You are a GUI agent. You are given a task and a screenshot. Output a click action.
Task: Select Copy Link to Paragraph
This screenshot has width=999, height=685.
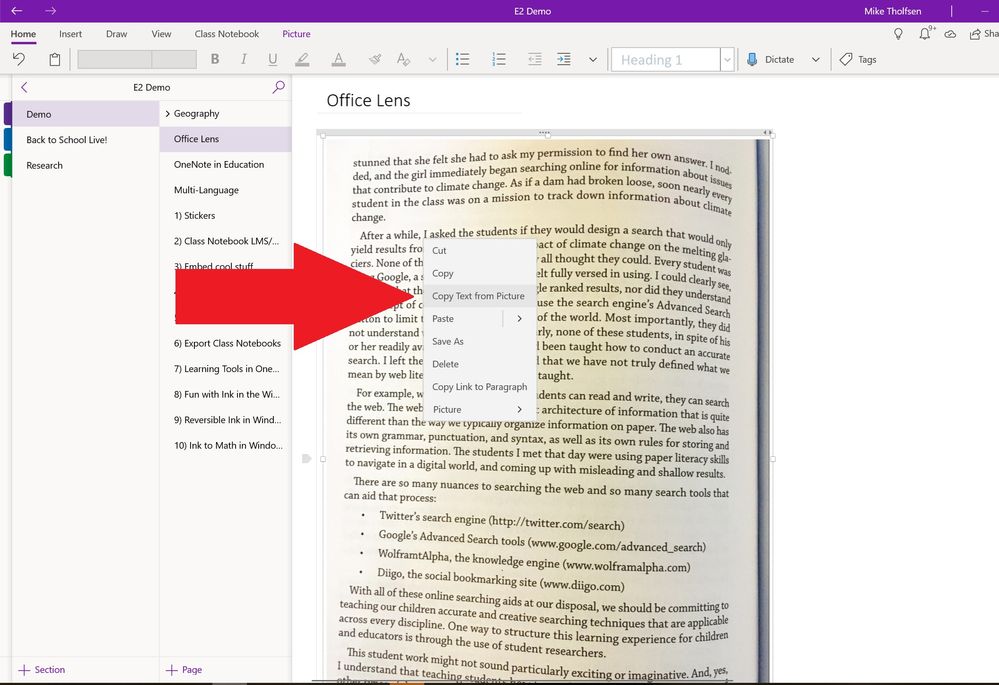[479, 387]
